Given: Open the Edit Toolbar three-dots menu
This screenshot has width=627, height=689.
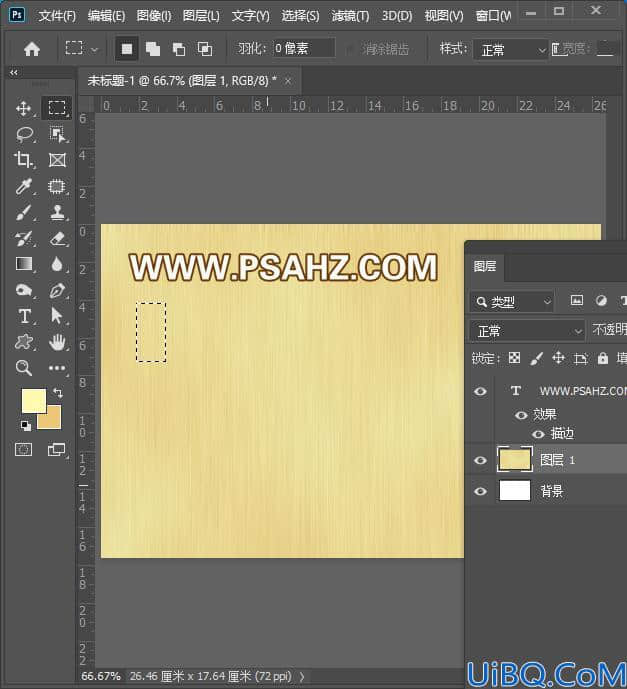Looking at the screenshot, I should point(57,368).
